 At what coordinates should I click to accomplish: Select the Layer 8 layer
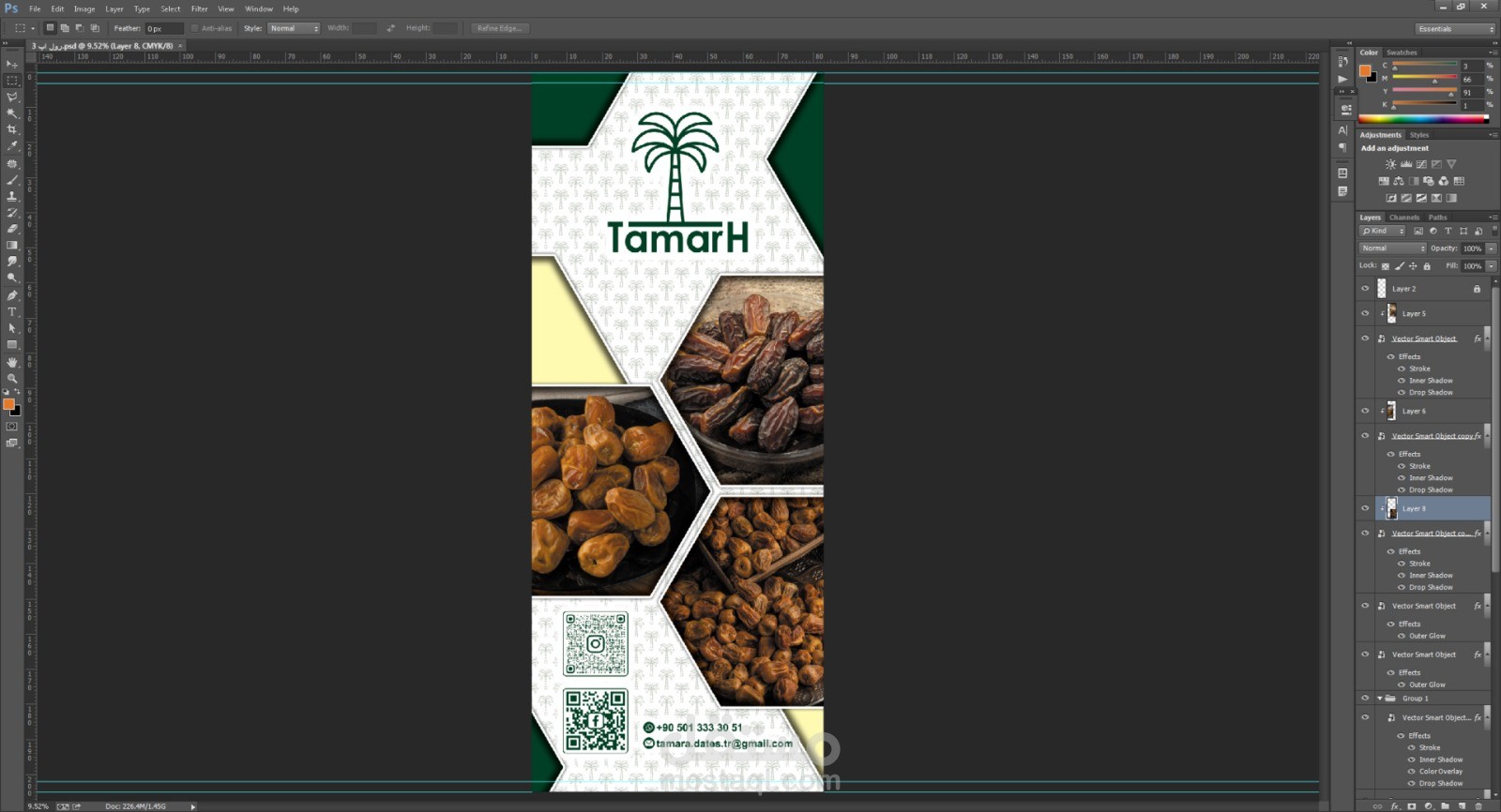(1433, 508)
